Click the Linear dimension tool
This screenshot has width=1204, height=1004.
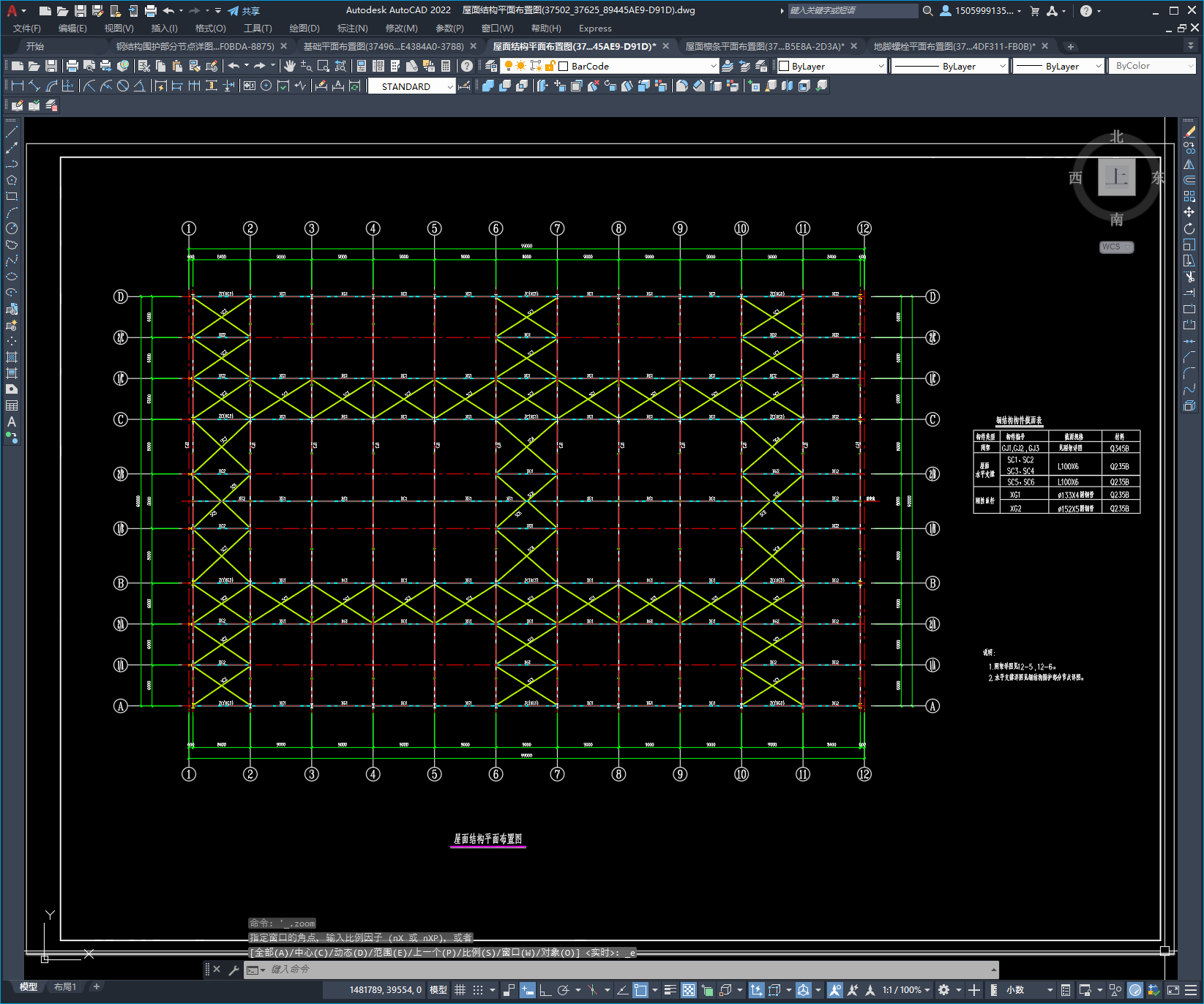(x=18, y=86)
